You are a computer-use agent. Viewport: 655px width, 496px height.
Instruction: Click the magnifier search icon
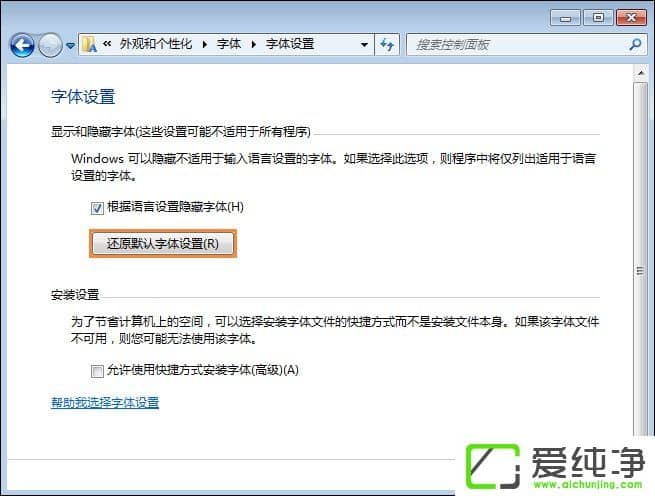tap(635, 44)
